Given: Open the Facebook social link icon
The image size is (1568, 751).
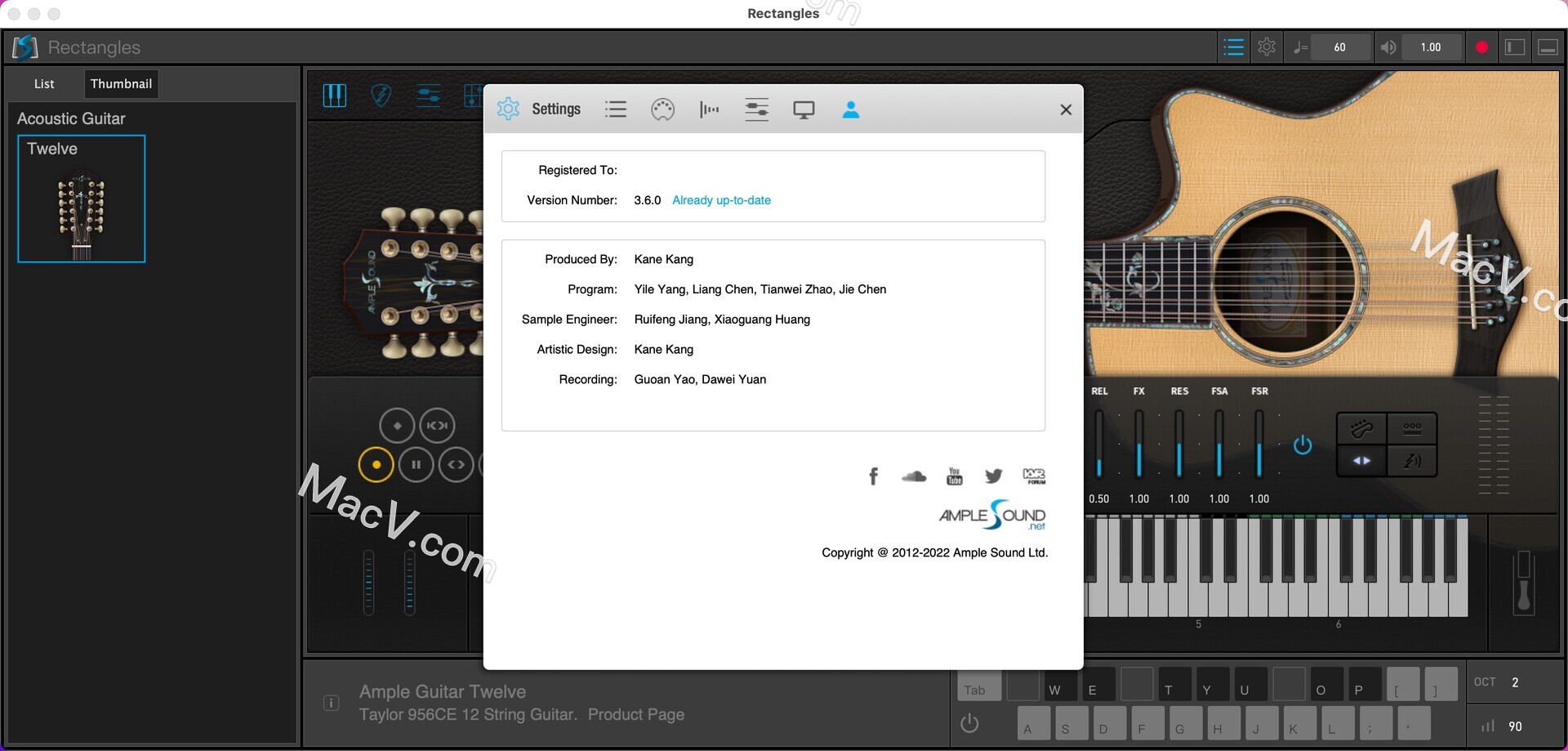Looking at the screenshot, I should 873,476.
